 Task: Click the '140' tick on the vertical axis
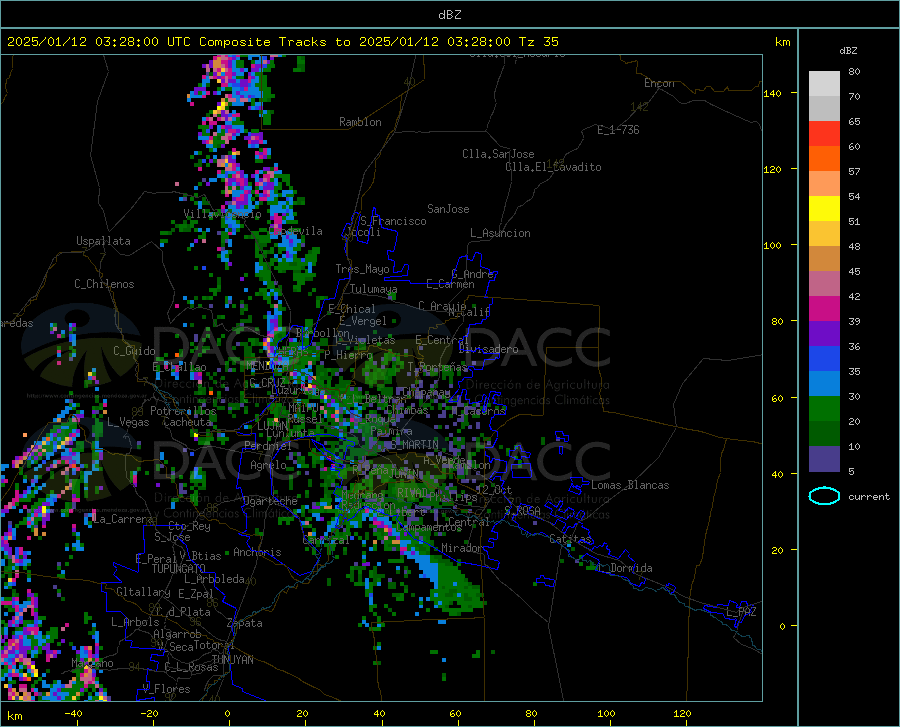[773, 93]
